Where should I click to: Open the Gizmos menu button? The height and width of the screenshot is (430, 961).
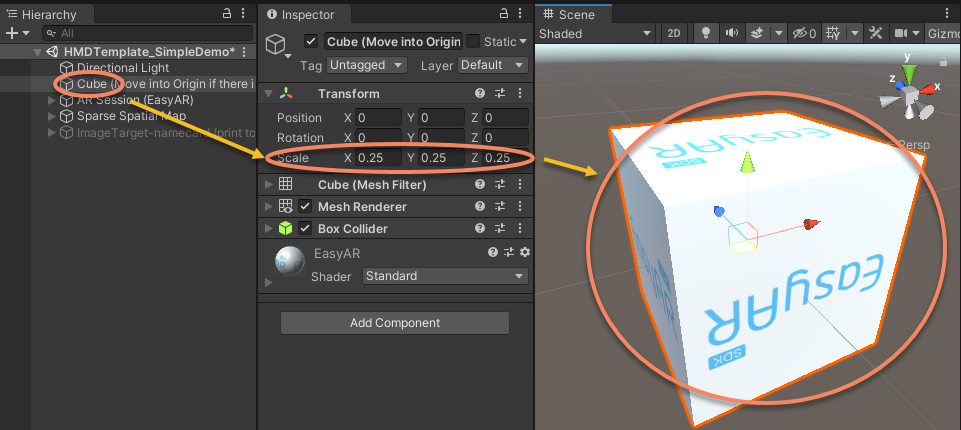pyautogui.click(x=943, y=33)
